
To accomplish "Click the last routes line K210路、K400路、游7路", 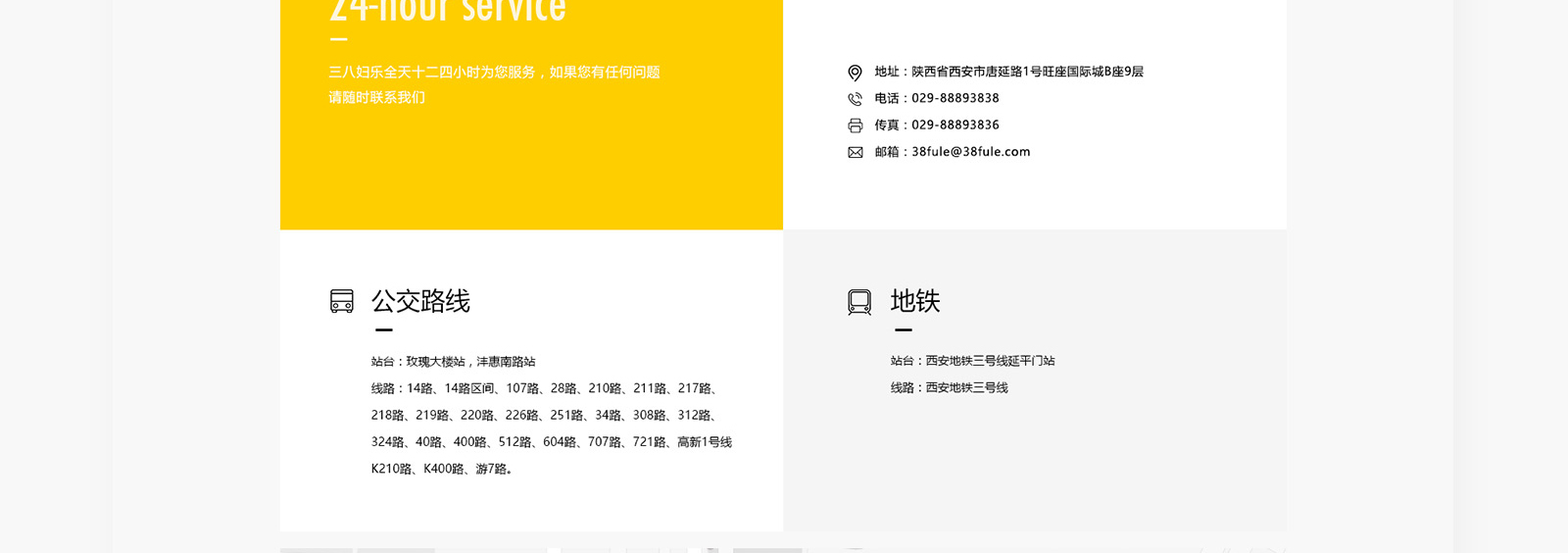I will [442, 469].
